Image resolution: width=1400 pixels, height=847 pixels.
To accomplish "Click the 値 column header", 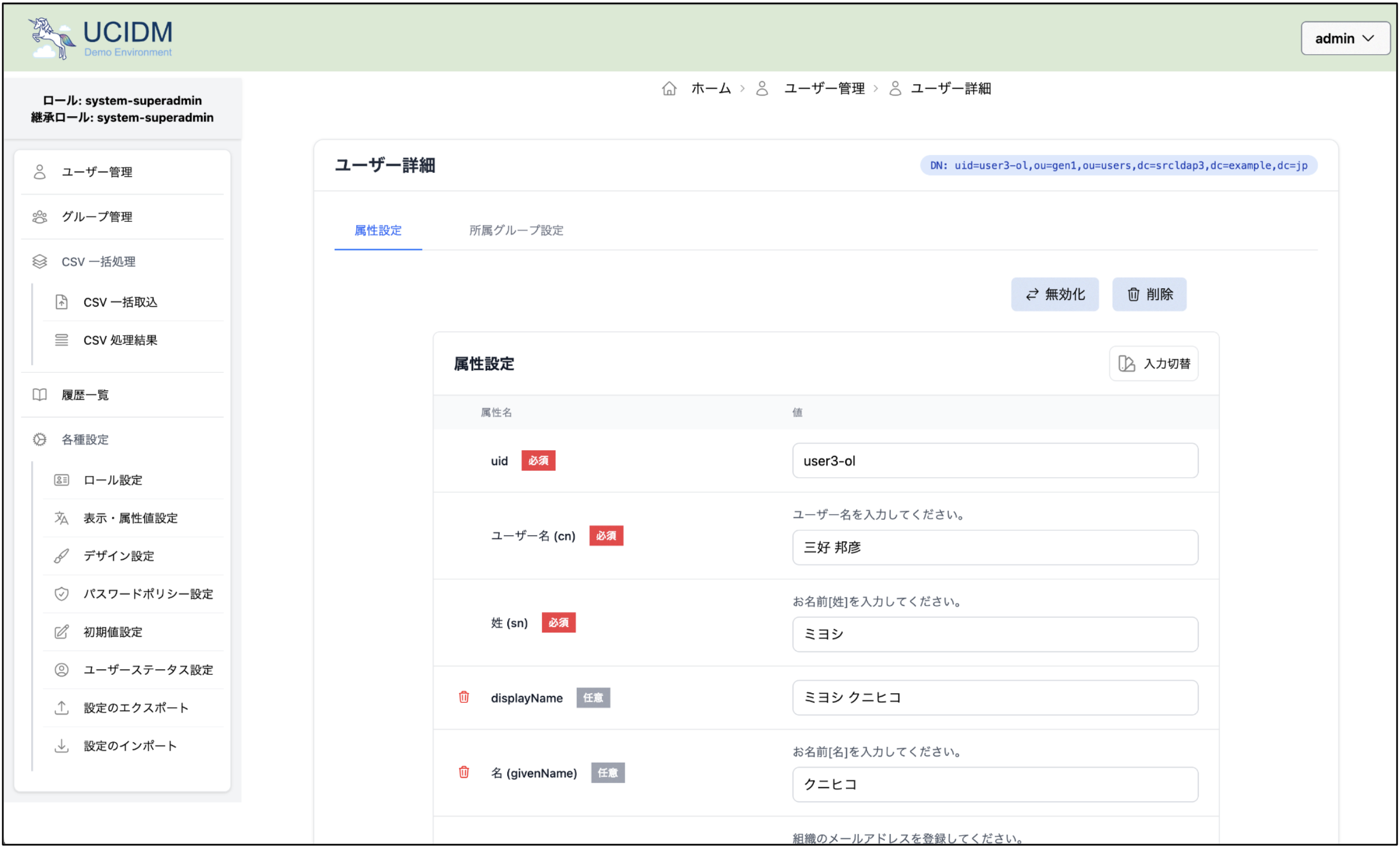I will coord(797,412).
